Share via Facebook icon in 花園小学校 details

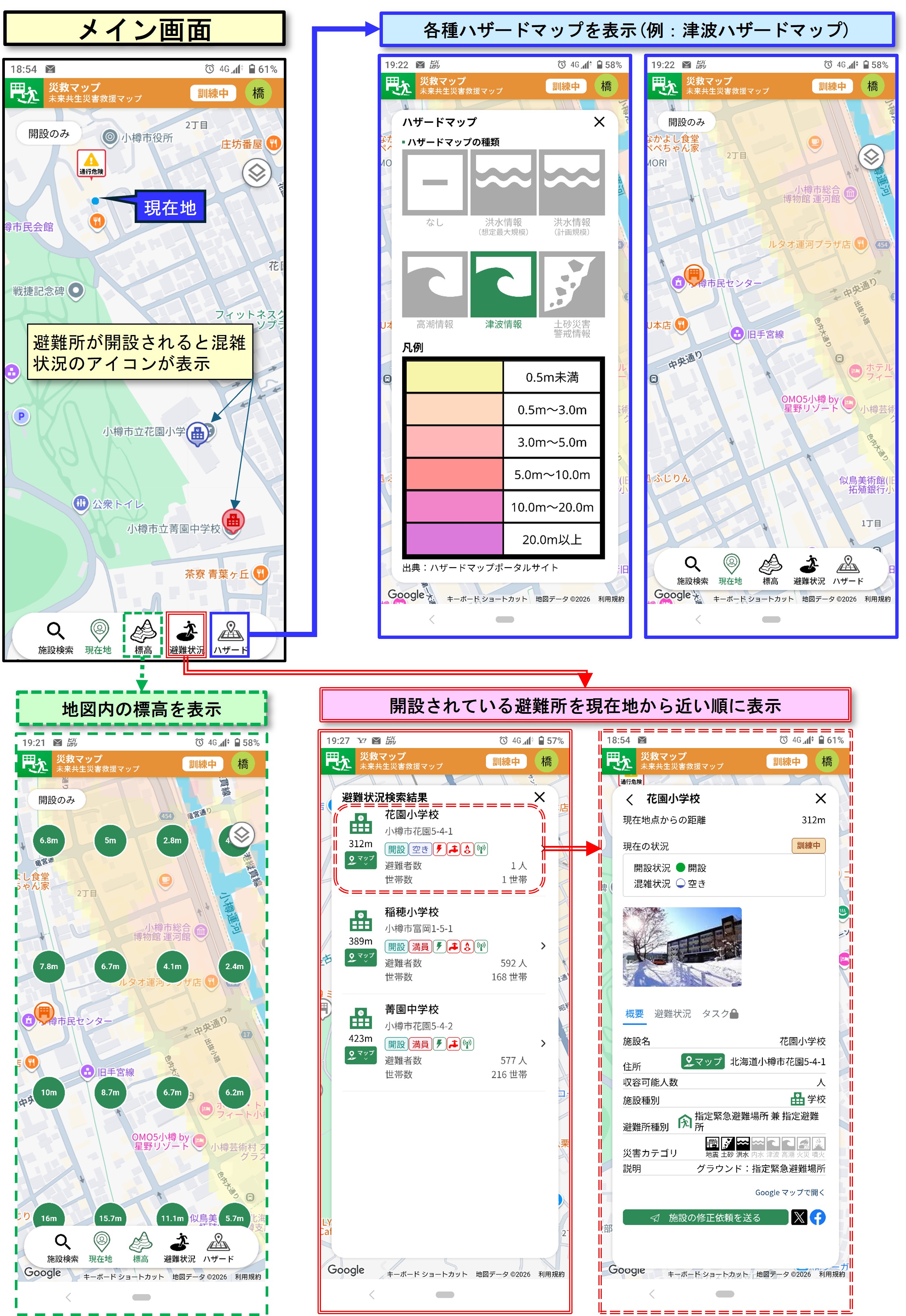pyautogui.click(x=818, y=1217)
